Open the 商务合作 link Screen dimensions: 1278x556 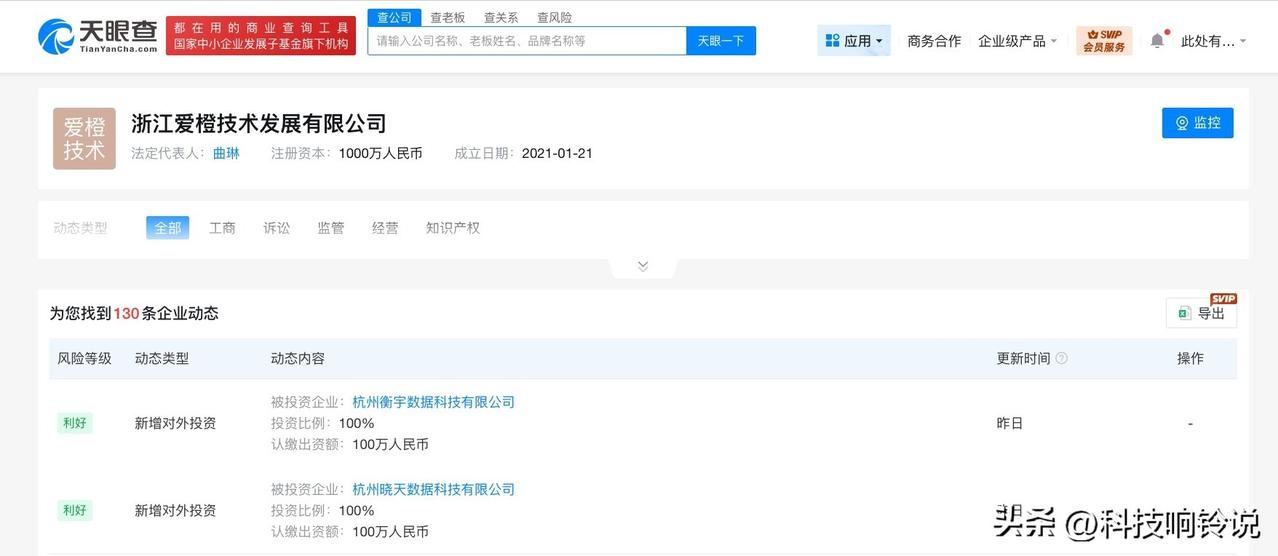[934, 41]
